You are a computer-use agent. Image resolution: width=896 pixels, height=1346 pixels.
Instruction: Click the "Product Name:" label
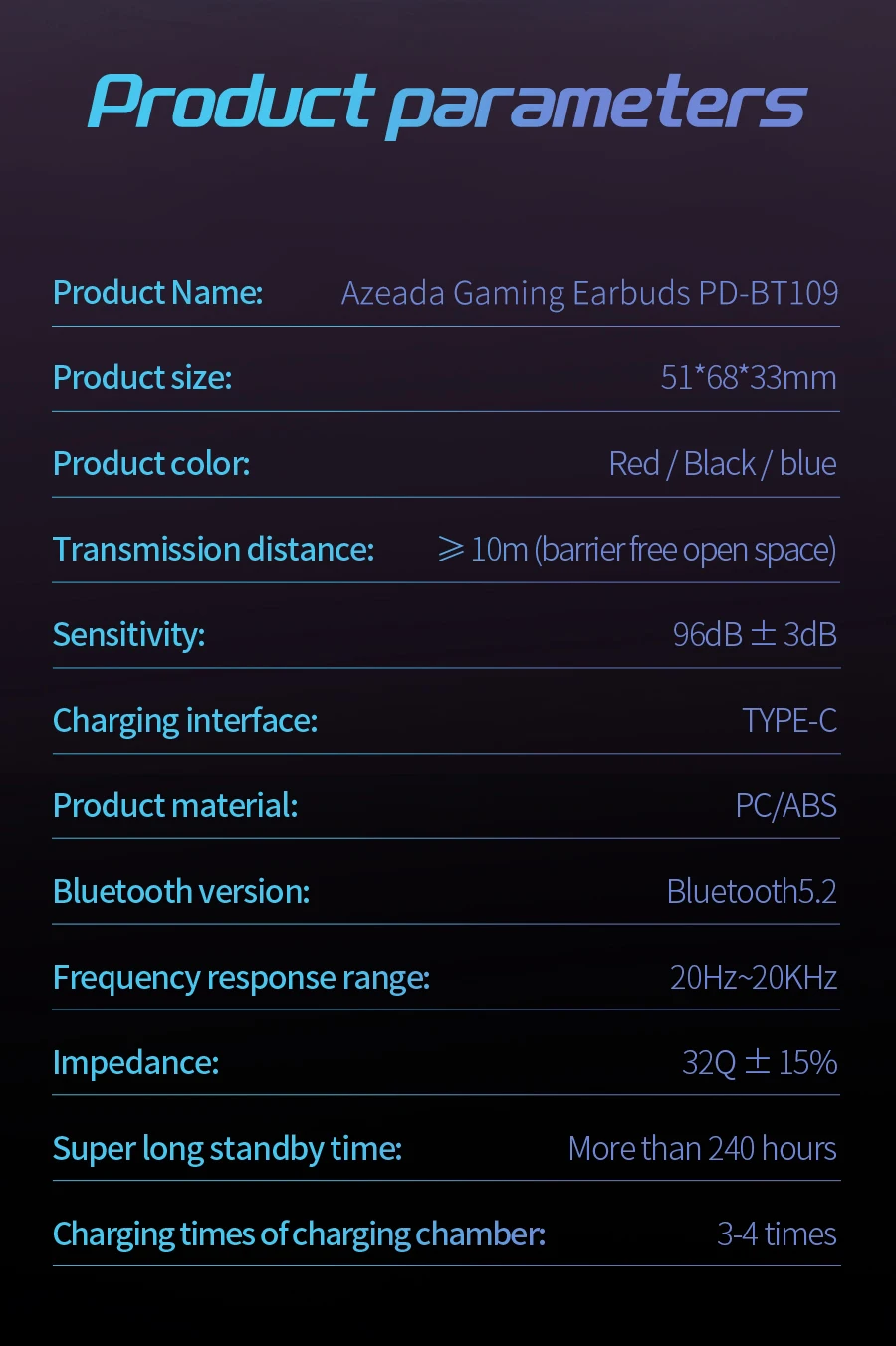coord(157,293)
